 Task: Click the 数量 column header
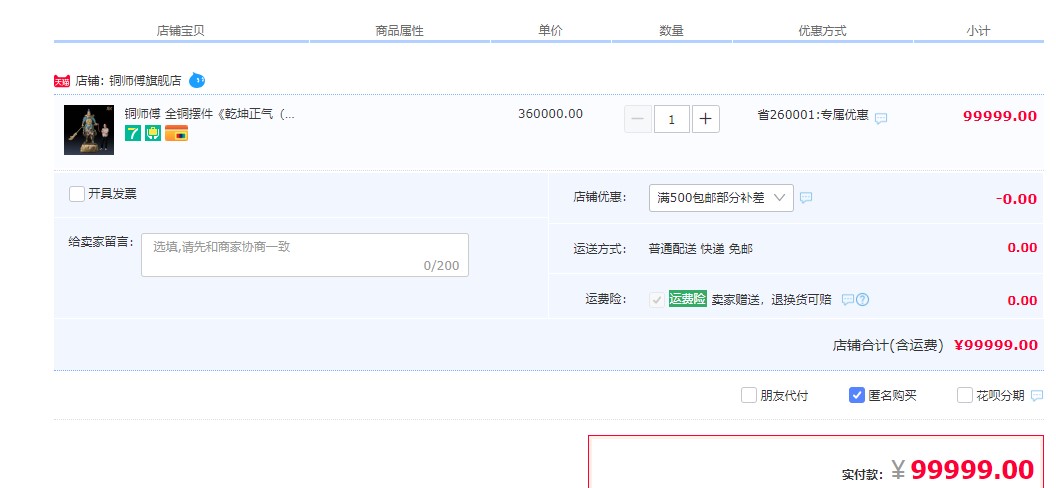coord(671,31)
